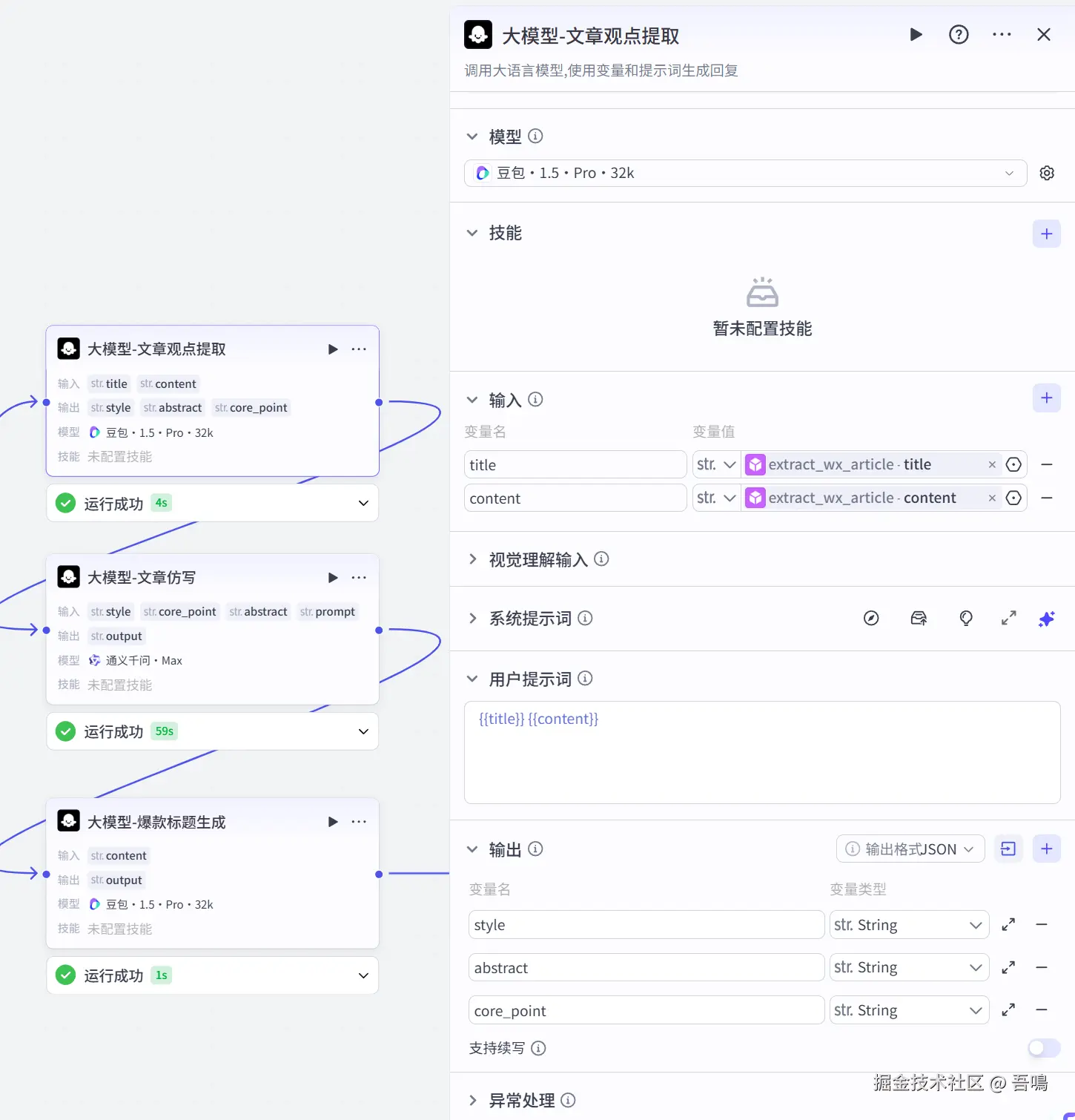Run the 大模型-文章观点提取 canvas node
This screenshot has width=1075, height=1120.
click(x=333, y=349)
